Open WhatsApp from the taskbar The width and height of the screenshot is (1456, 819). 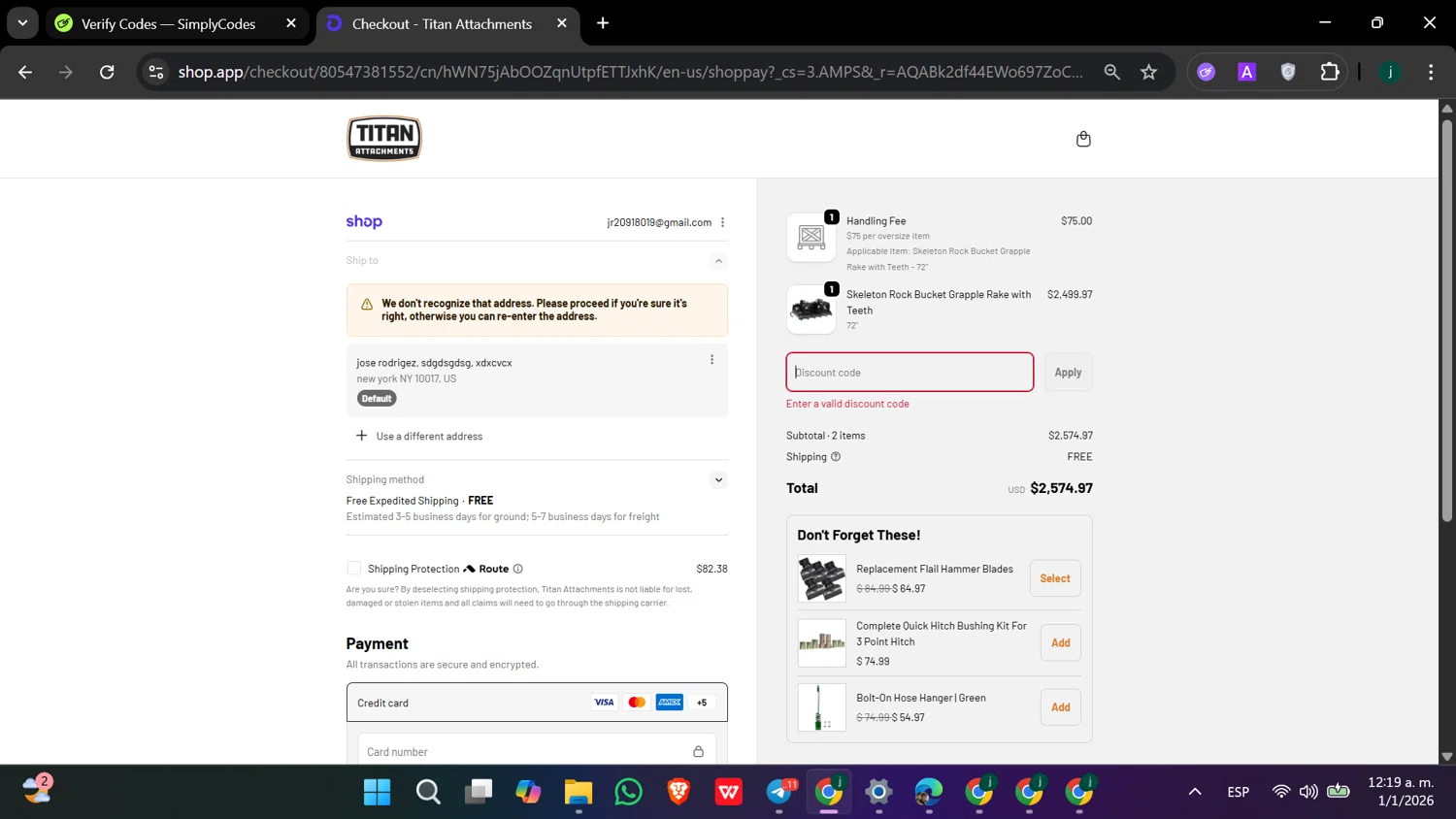coord(628,792)
